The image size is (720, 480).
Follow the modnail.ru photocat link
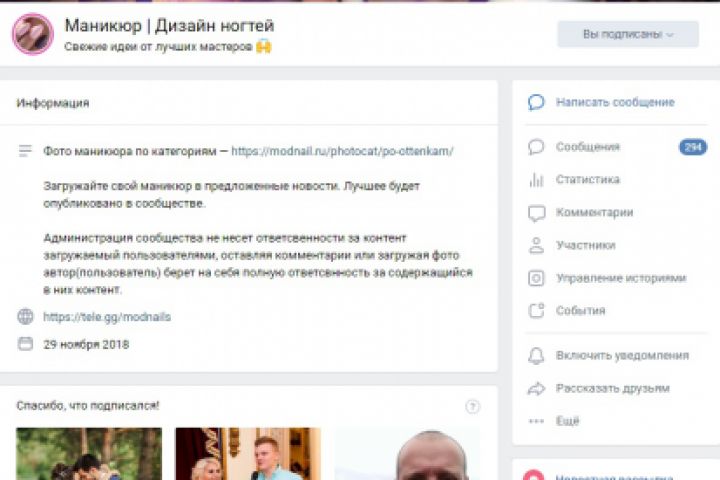click(342, 151)
